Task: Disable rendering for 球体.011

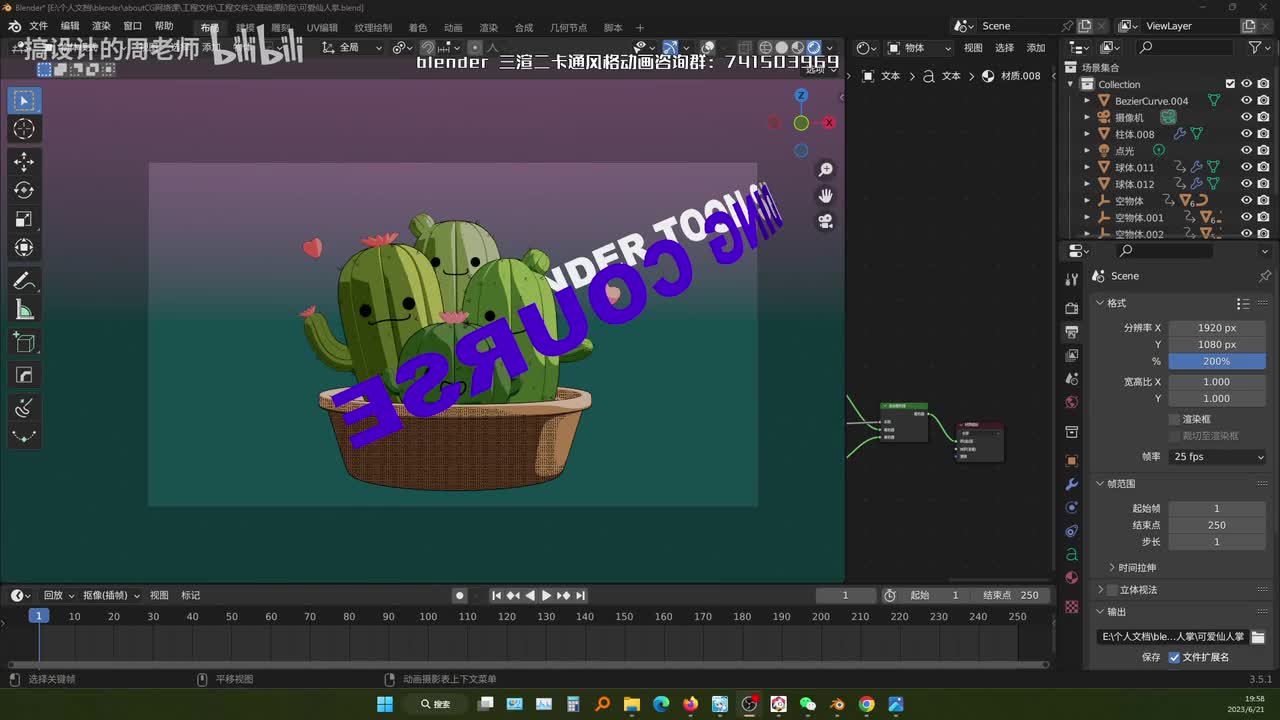Action: [x=1264, y=167]
